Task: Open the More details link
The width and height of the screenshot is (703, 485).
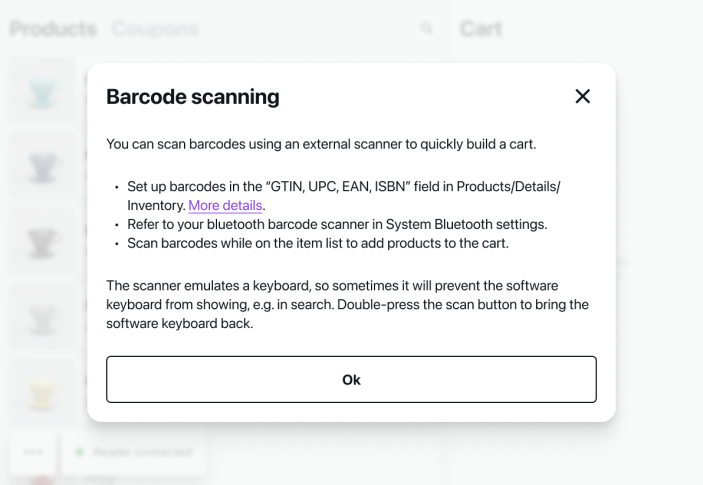Action: pos(225,205)
